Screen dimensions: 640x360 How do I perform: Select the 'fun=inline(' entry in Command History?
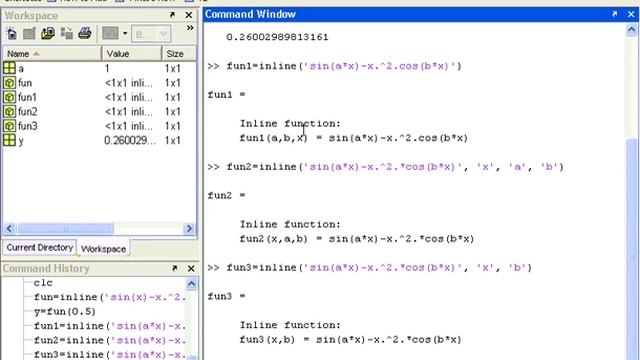tap(110, 297)
